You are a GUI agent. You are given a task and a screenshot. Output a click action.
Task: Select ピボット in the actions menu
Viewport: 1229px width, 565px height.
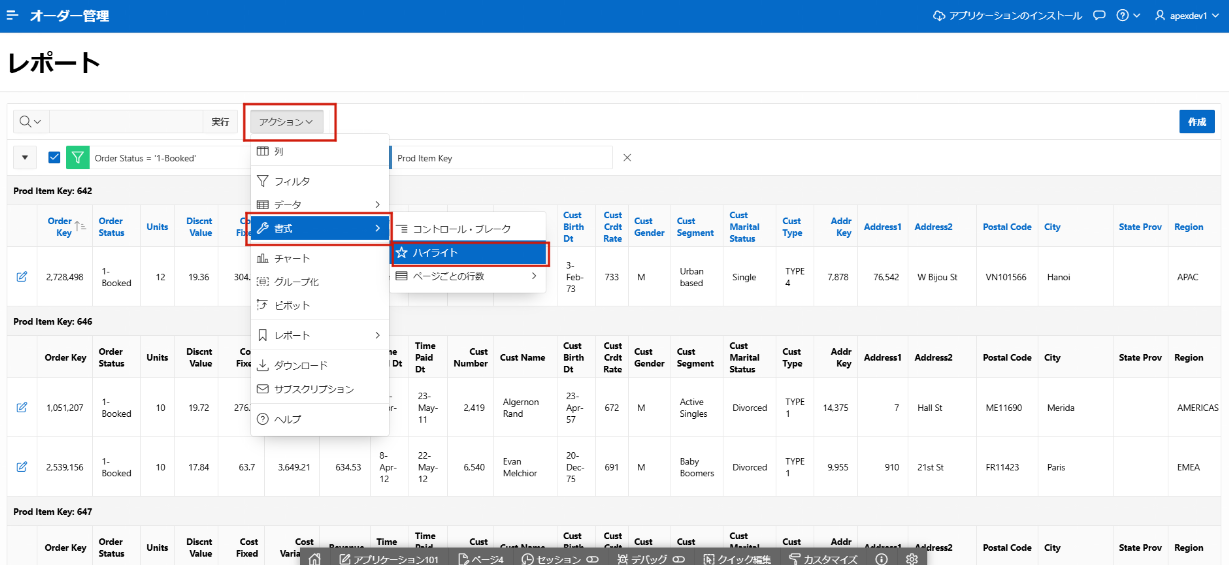(x=319, y=305)
